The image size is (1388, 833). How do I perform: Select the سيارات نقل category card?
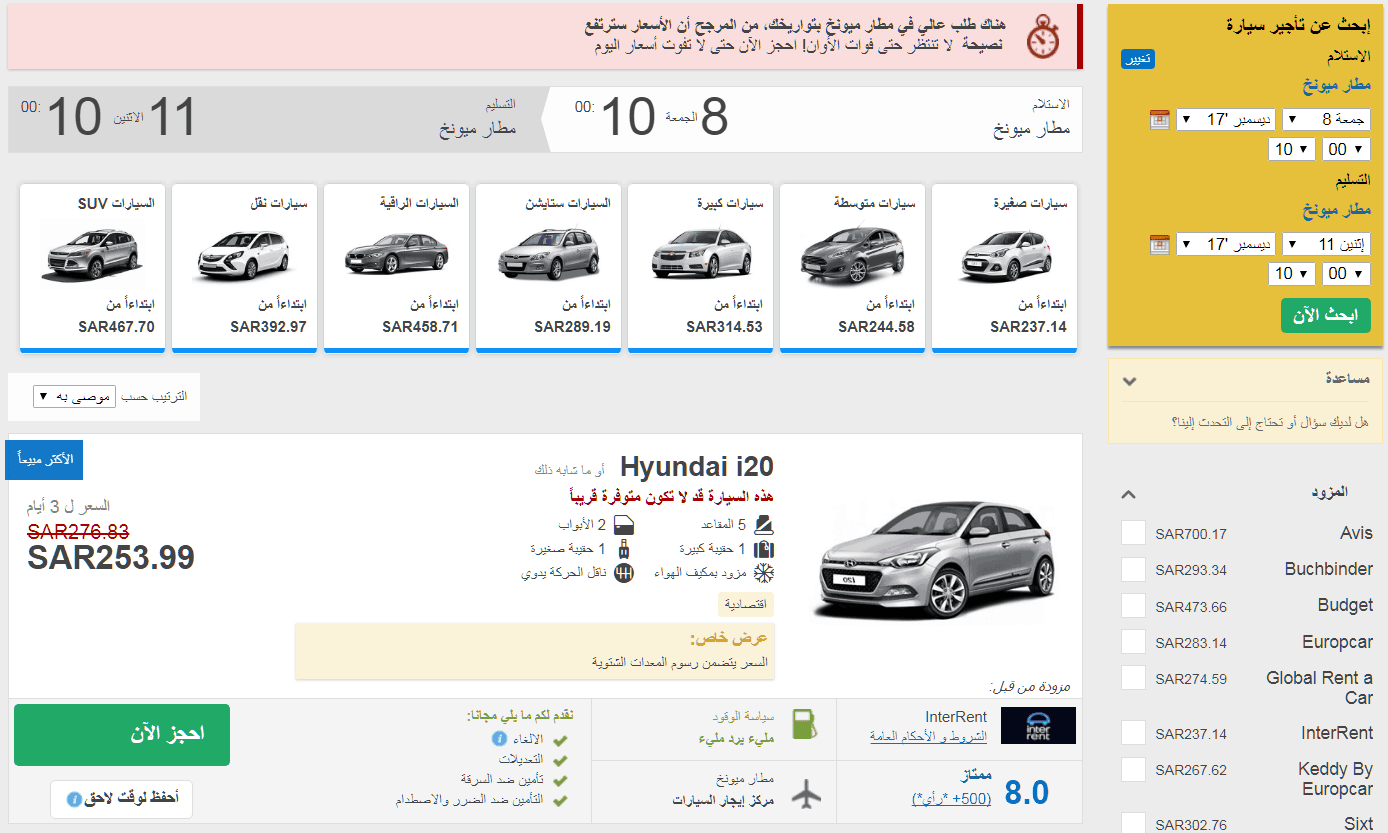coord(244,268)
